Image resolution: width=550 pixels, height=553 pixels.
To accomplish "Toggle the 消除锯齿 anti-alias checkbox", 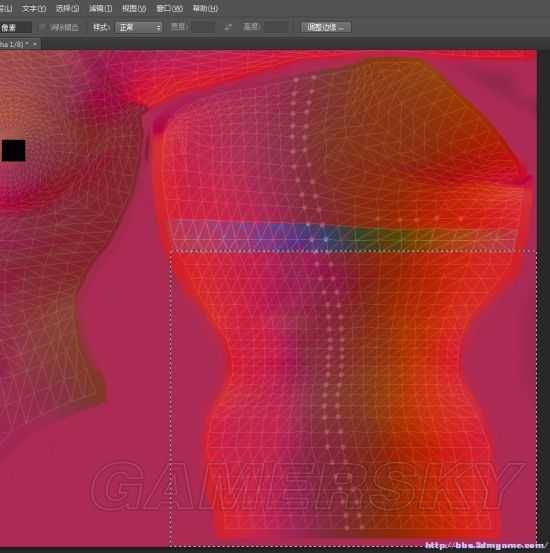I will [42, 27].
